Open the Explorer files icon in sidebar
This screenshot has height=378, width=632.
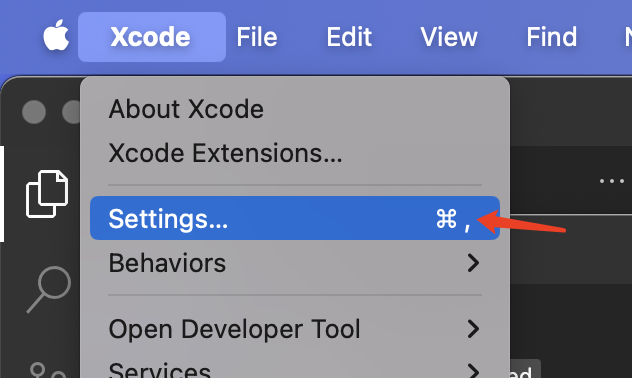click(x=47, y=194)
